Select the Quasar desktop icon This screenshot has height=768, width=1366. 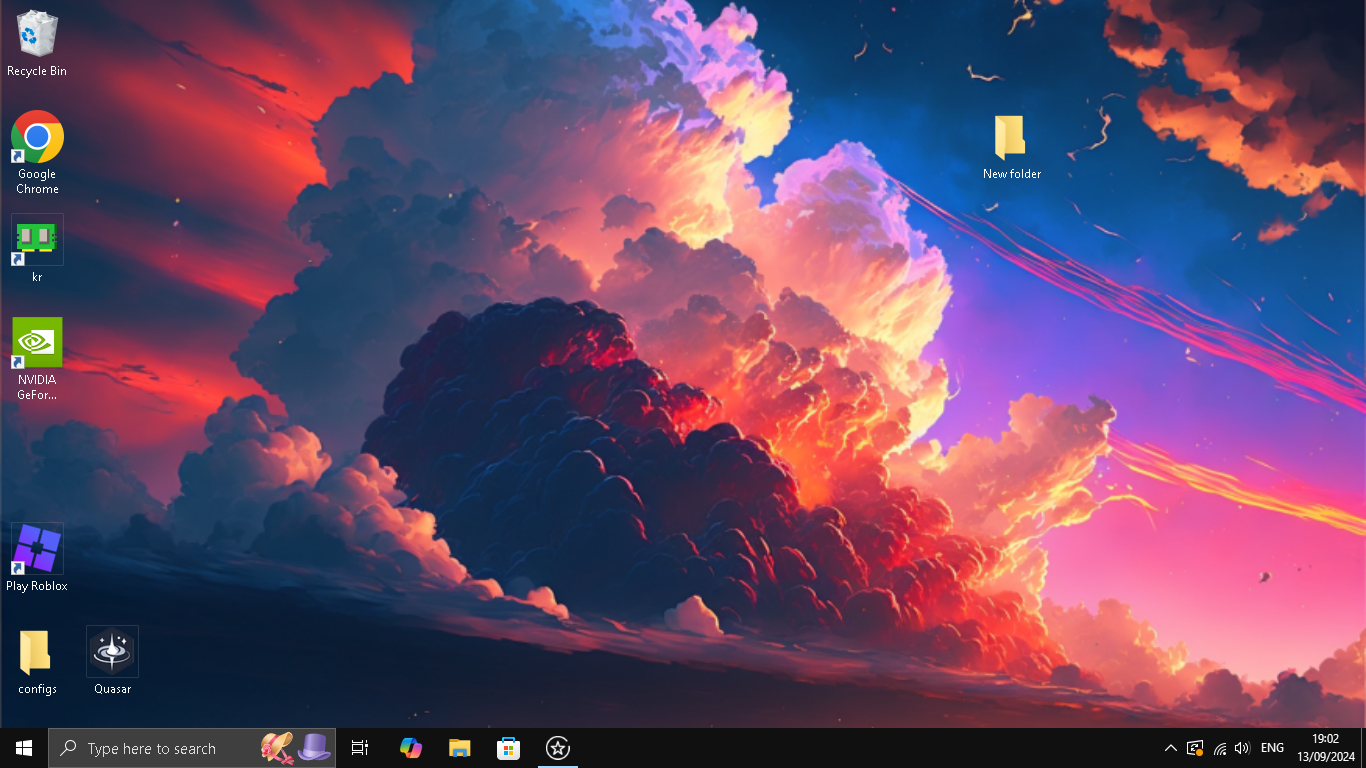[x=112, y=661]
